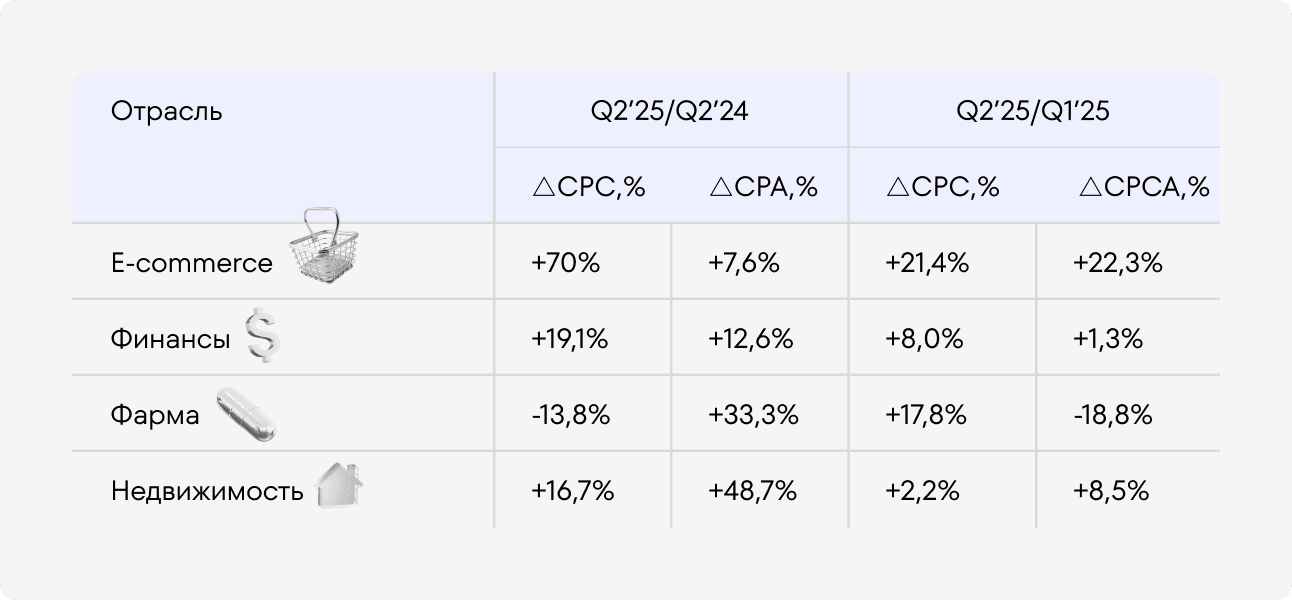Click the Финансы row label
The image size is (1292, 600).
pyautogui.click(x=170, y=340)
